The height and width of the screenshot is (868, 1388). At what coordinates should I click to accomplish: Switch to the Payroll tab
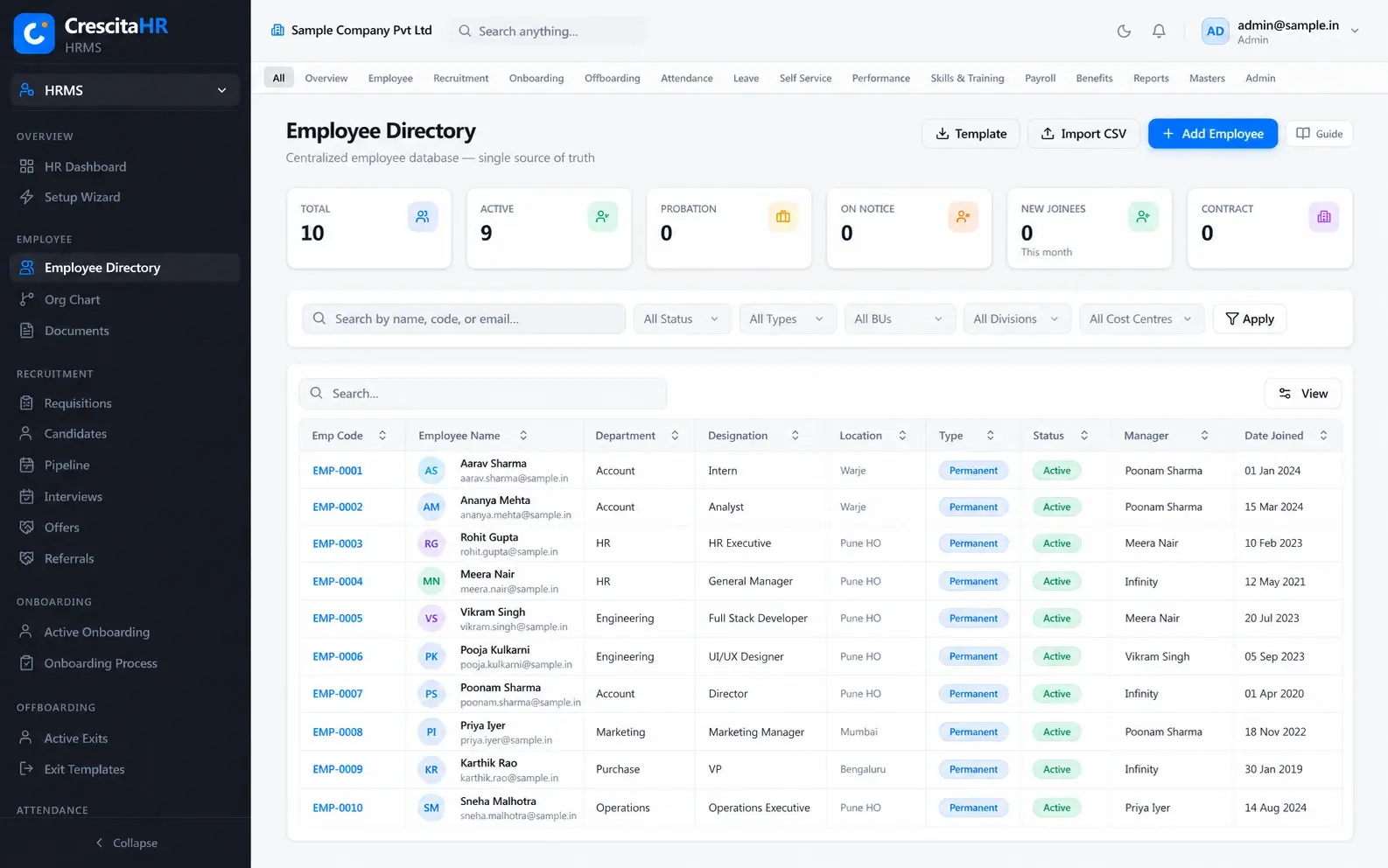[1041, 78]
